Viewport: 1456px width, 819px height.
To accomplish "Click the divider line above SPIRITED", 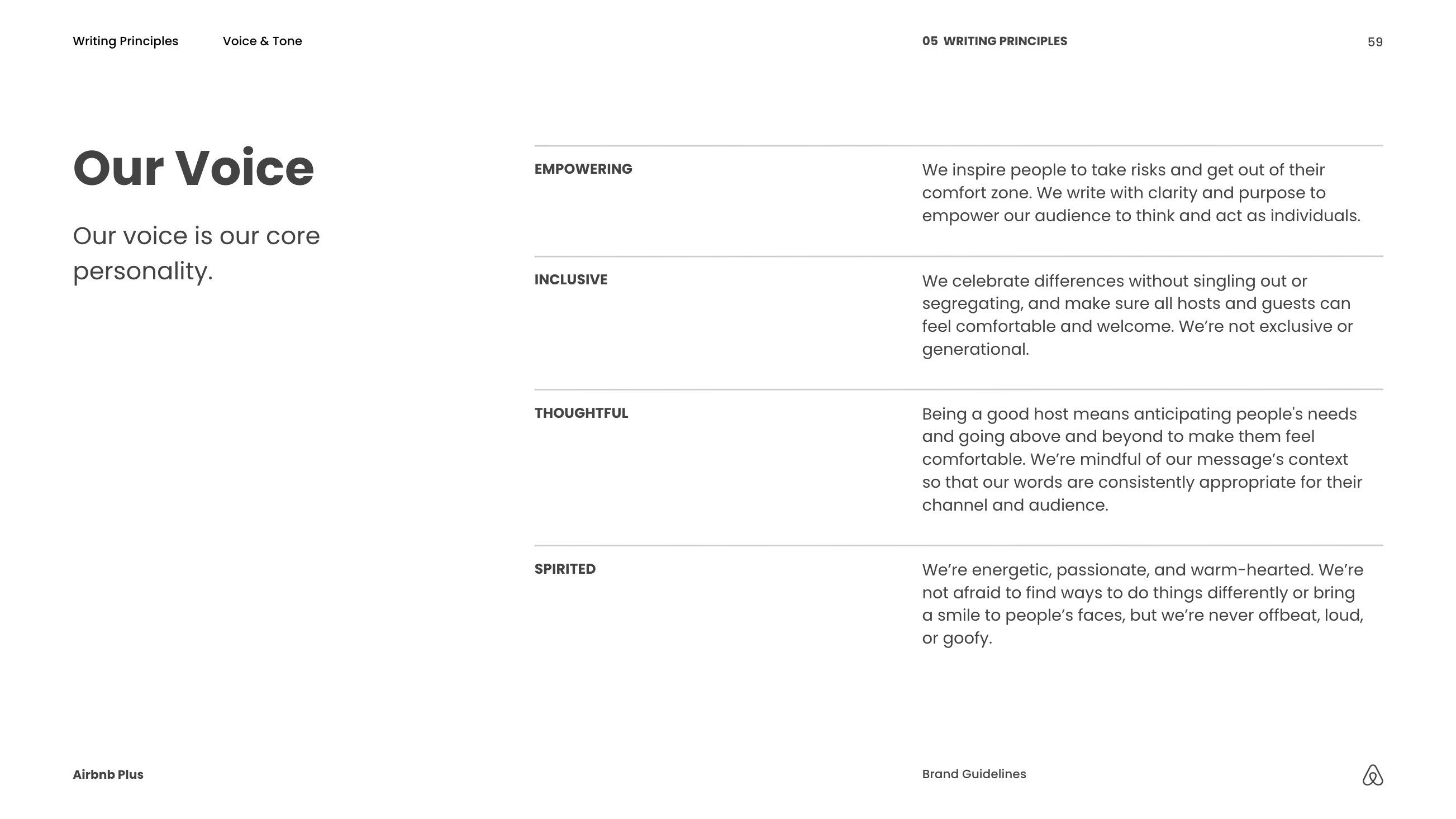I will [x=959, y=545].
